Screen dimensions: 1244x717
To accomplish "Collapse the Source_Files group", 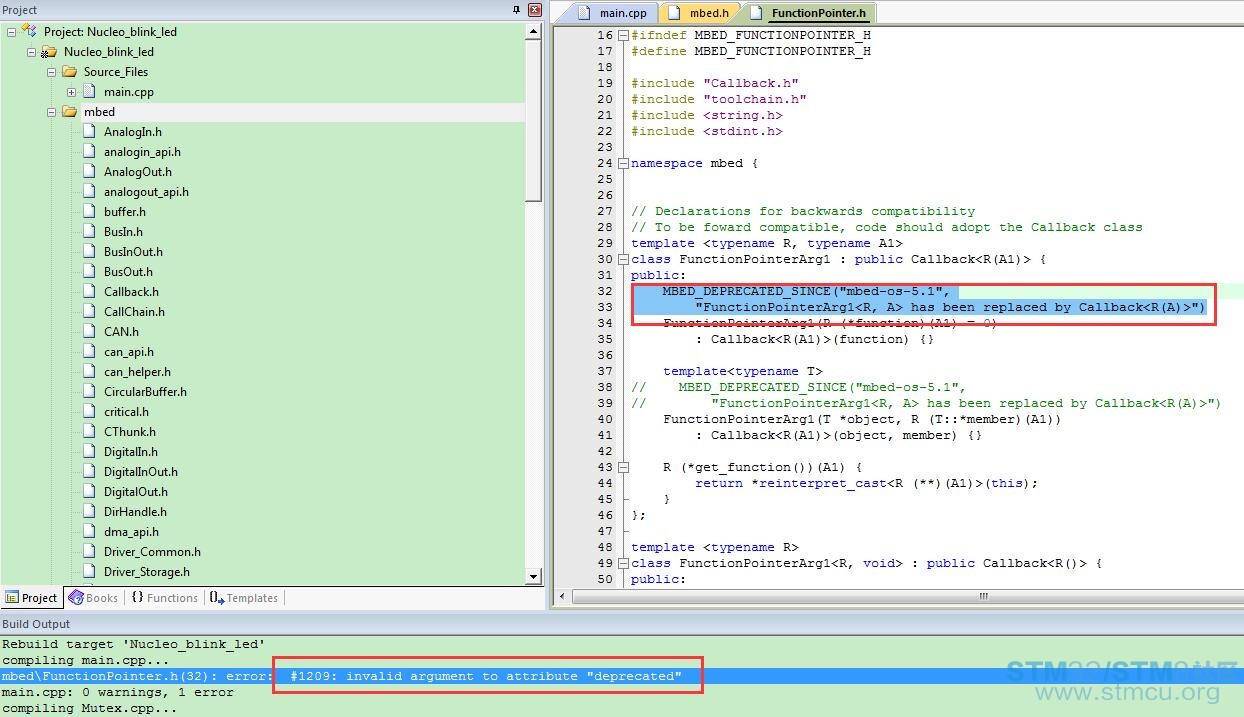I will pyautogui.click(x=51, y=72).
